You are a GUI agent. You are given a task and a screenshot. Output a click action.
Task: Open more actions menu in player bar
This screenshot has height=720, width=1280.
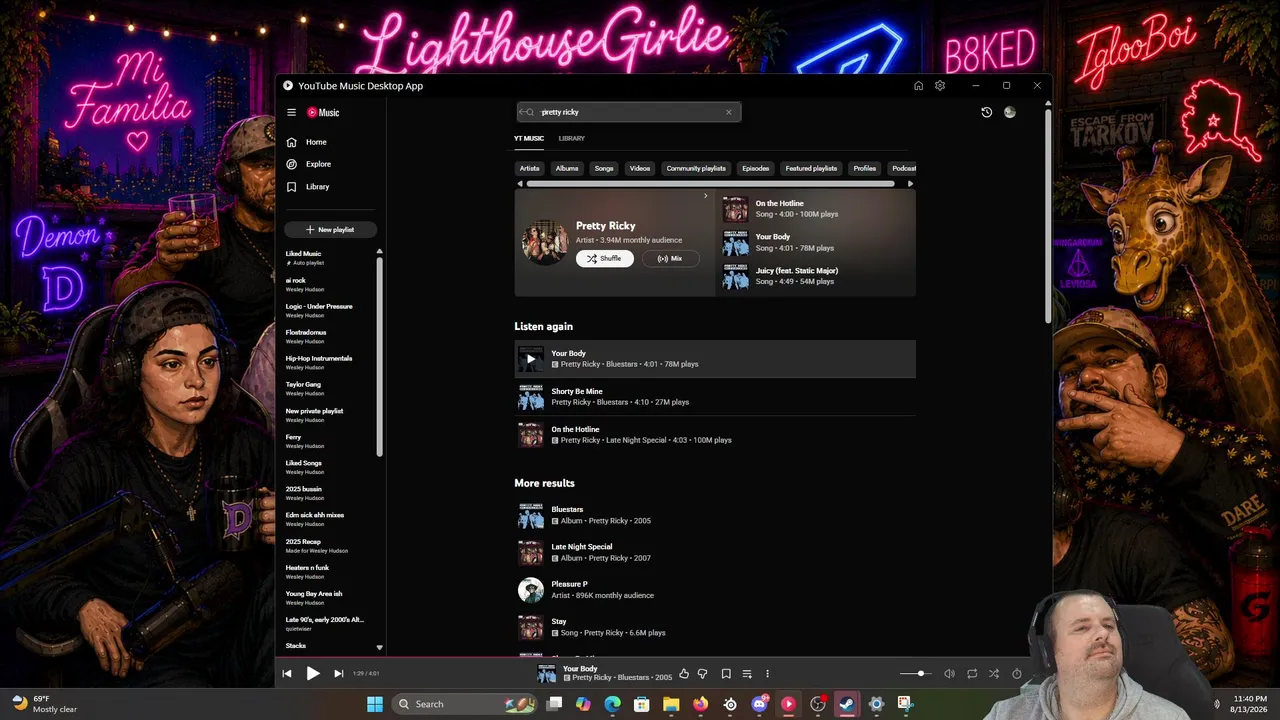click(x=767, y=674)
